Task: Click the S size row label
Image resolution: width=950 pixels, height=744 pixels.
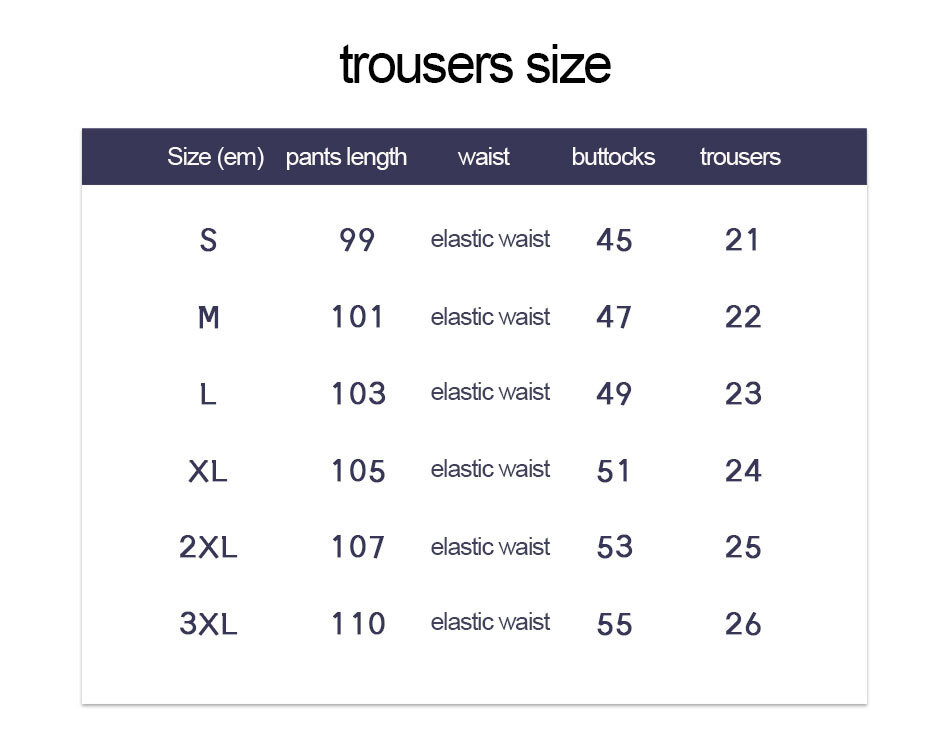Action: (208, 240)
